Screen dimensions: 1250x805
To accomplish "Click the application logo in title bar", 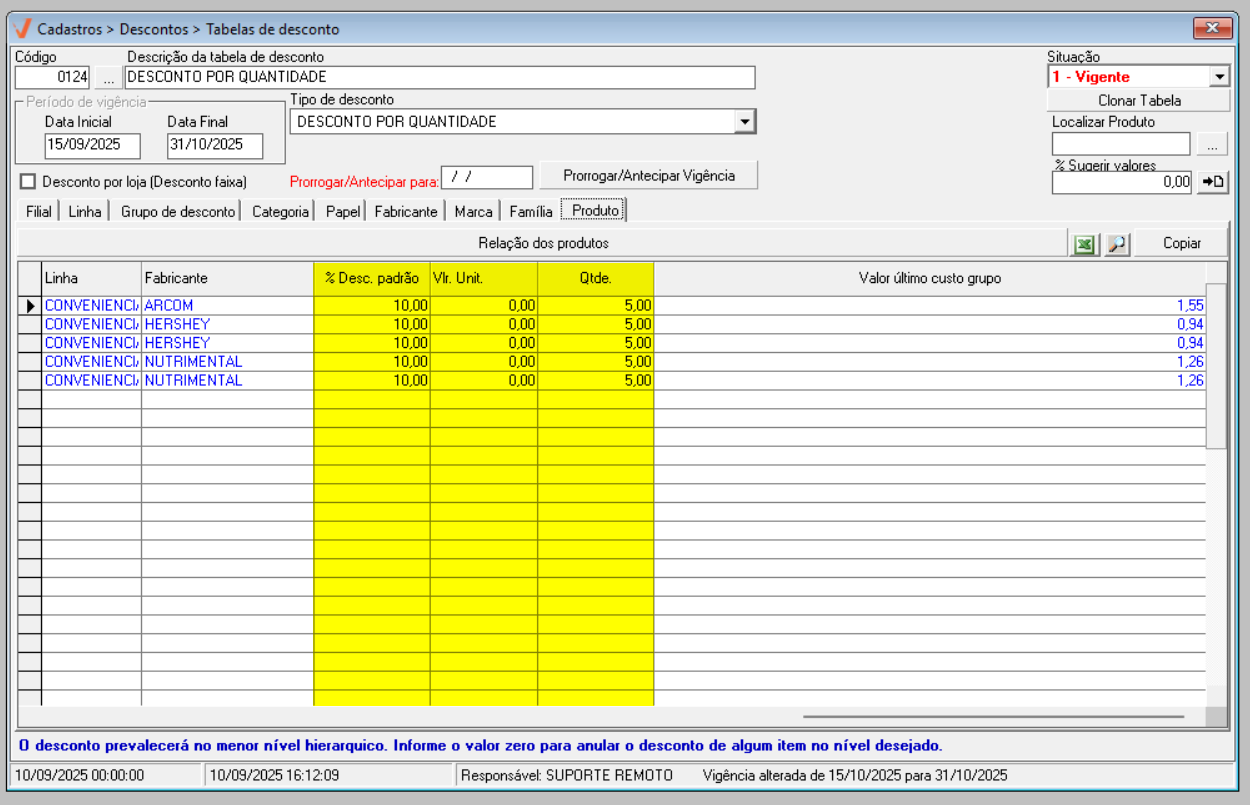I will pos(22,29).
